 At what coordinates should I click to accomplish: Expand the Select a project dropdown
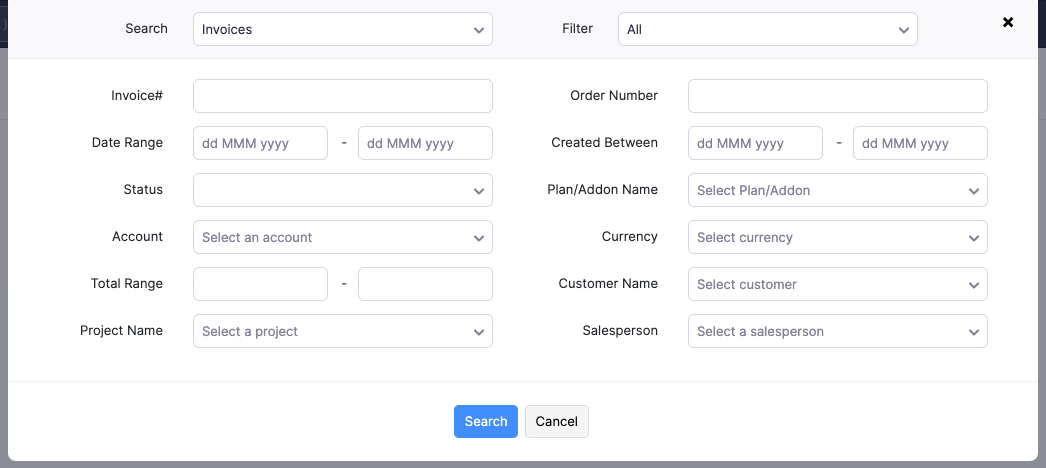coord(342,331)
